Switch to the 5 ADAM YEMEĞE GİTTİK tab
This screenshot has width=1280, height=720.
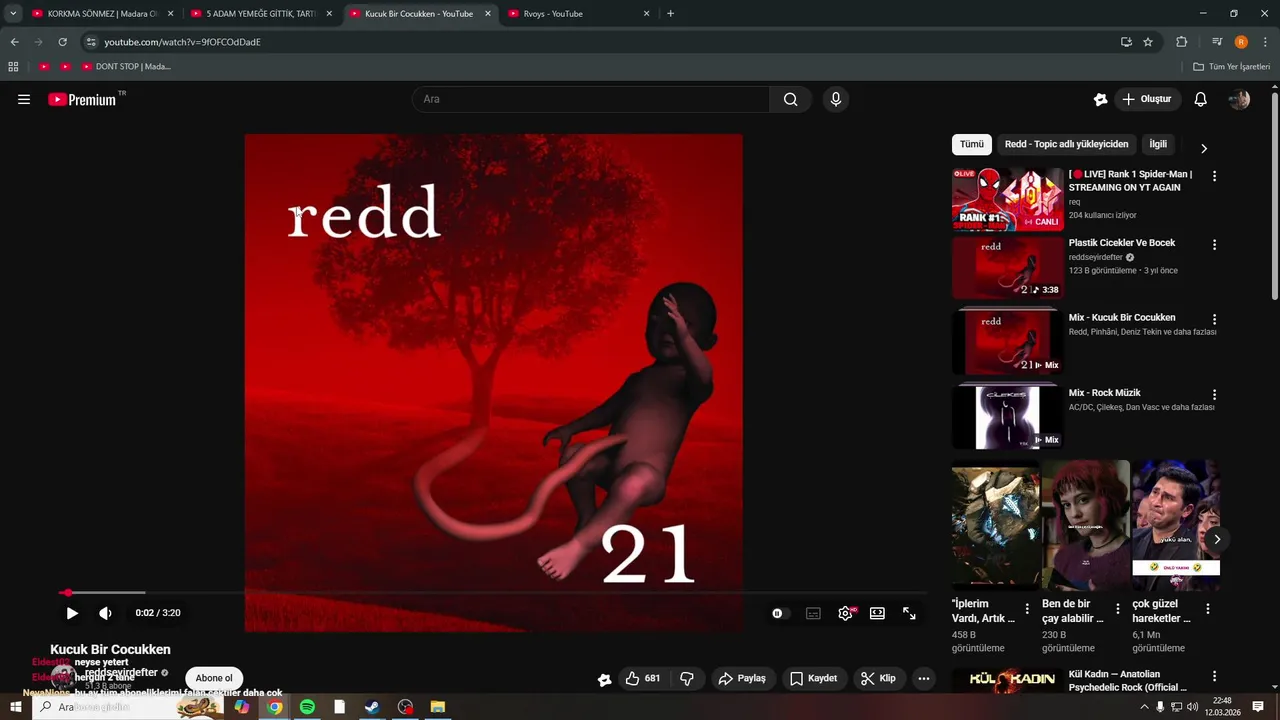coord(262,14)
